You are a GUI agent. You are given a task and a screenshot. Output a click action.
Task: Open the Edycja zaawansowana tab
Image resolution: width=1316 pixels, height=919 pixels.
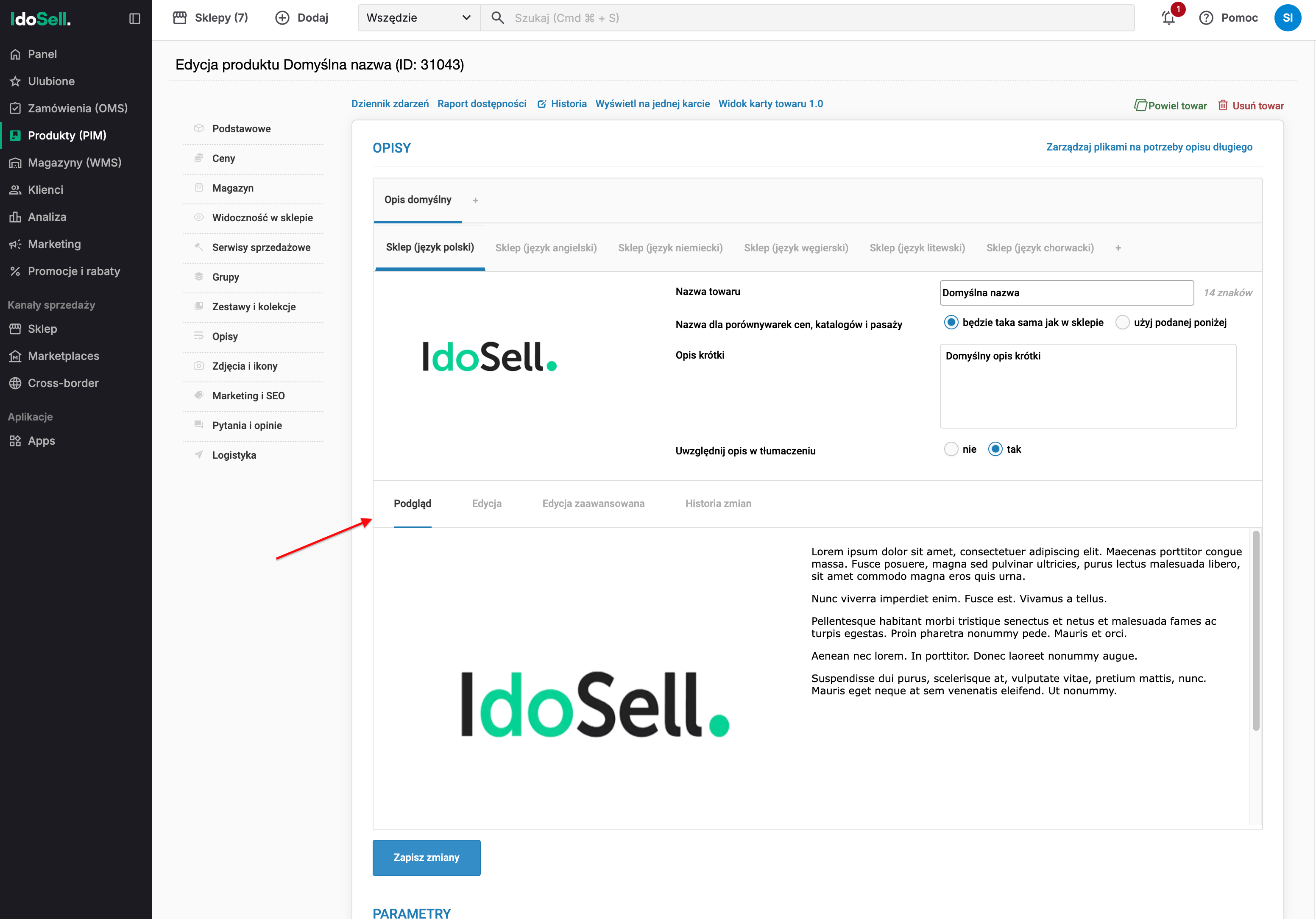click(x=593, y=504)
